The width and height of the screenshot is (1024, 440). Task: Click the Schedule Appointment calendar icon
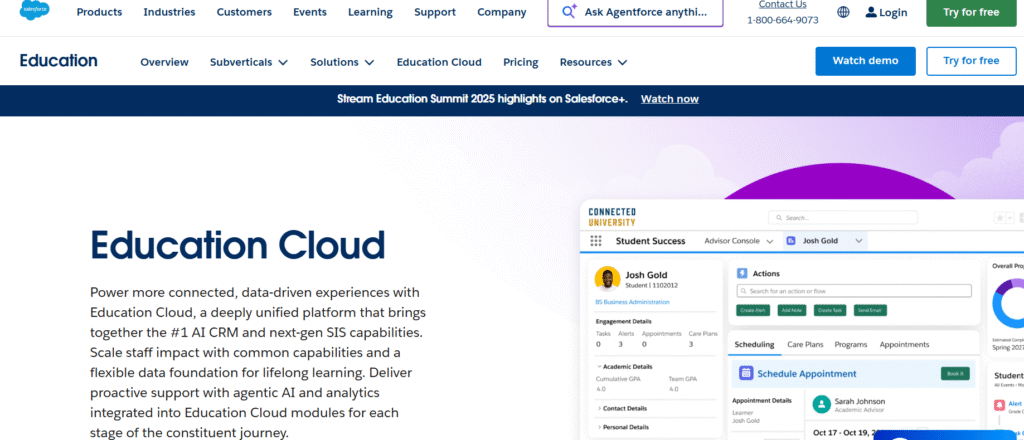[x=746, y=373]
